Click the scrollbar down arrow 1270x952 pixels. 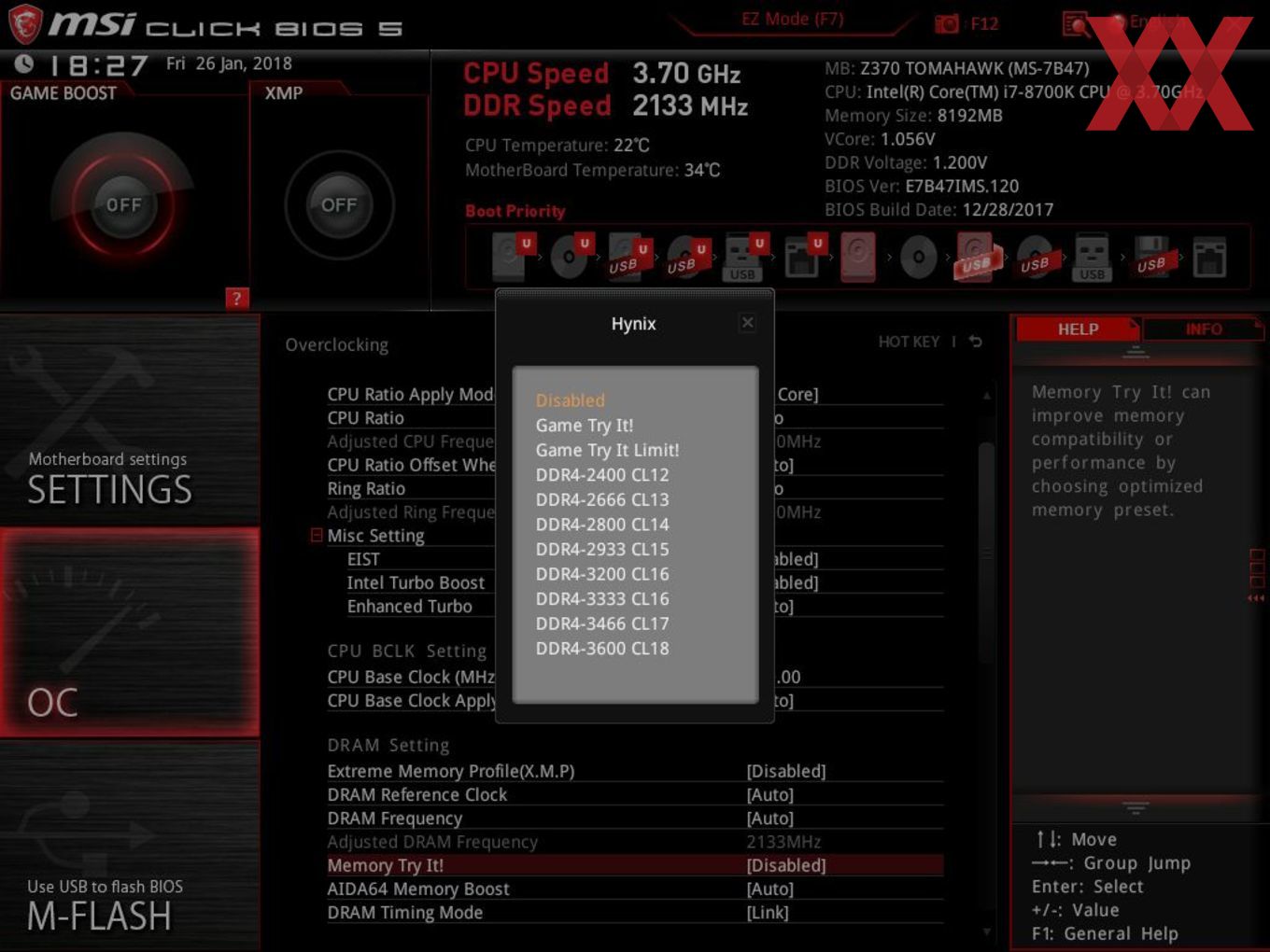coord(987,931)
